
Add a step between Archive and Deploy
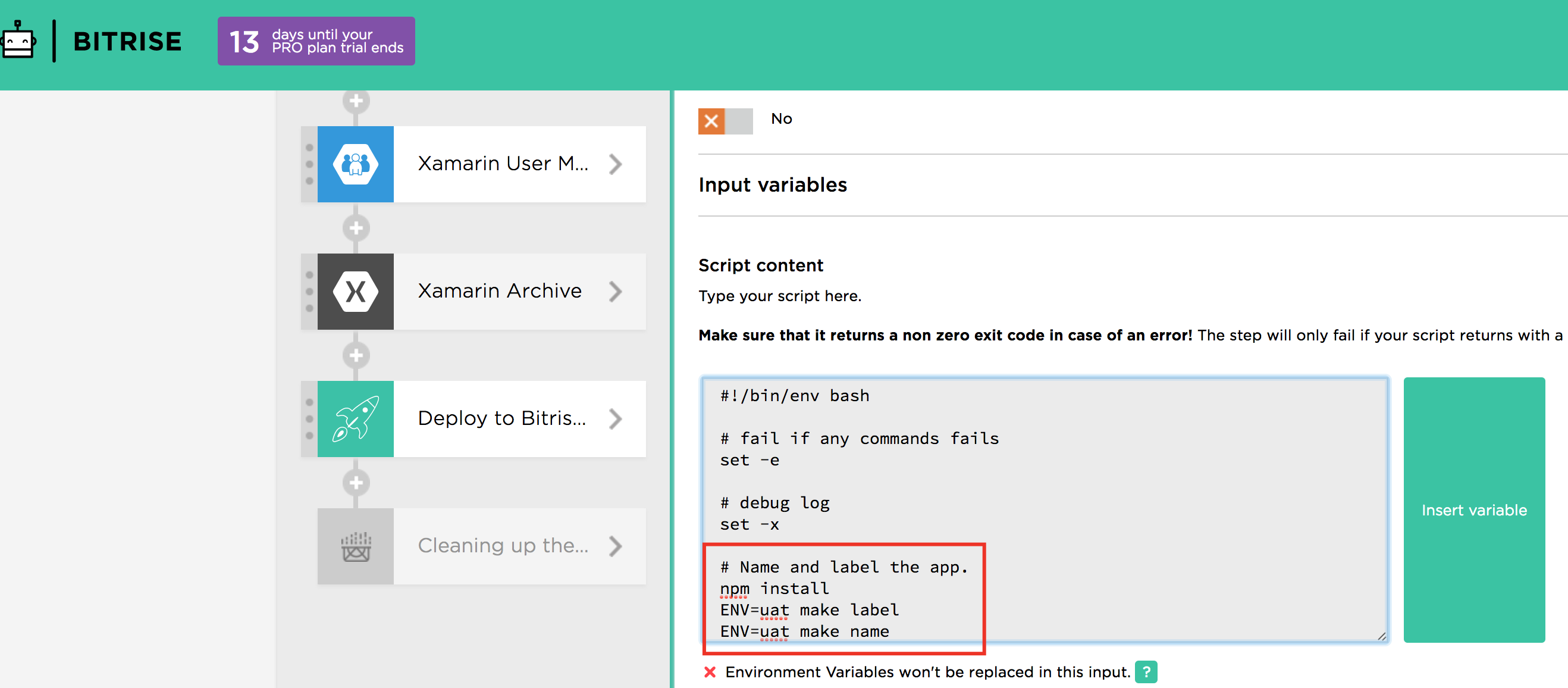pyautogui.click(x=356, y=355)
